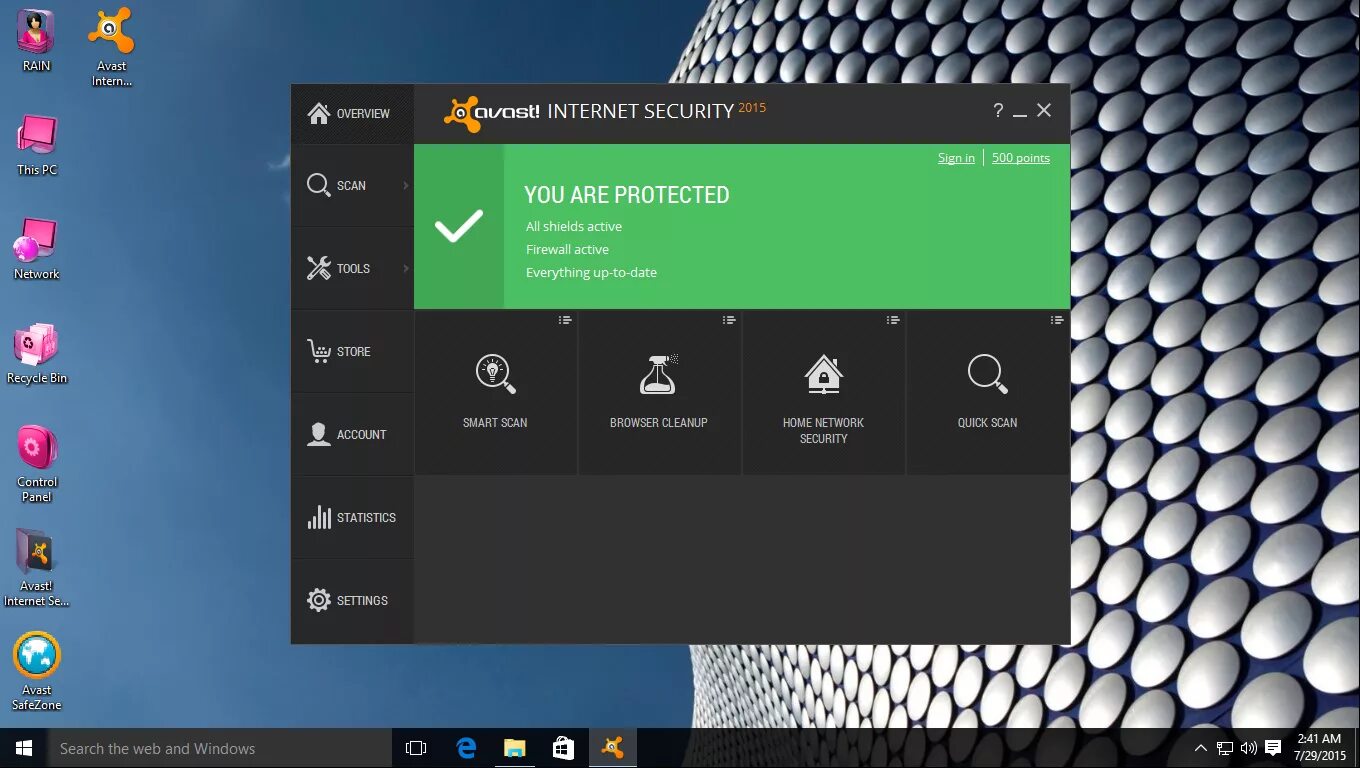Click the Avast taskbar button
This screenshot has height=768, width=1360.
[x=613, y=748]
